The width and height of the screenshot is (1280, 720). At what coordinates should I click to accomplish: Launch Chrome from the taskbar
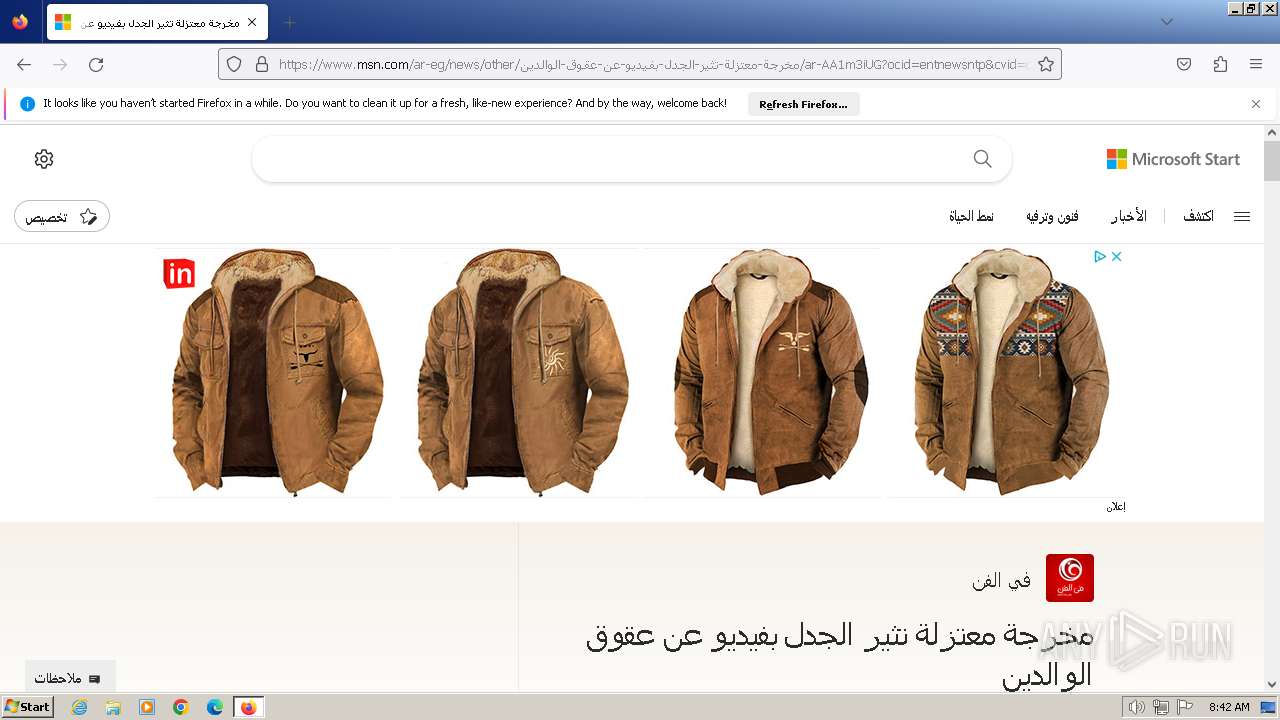(x=181, y=707)
